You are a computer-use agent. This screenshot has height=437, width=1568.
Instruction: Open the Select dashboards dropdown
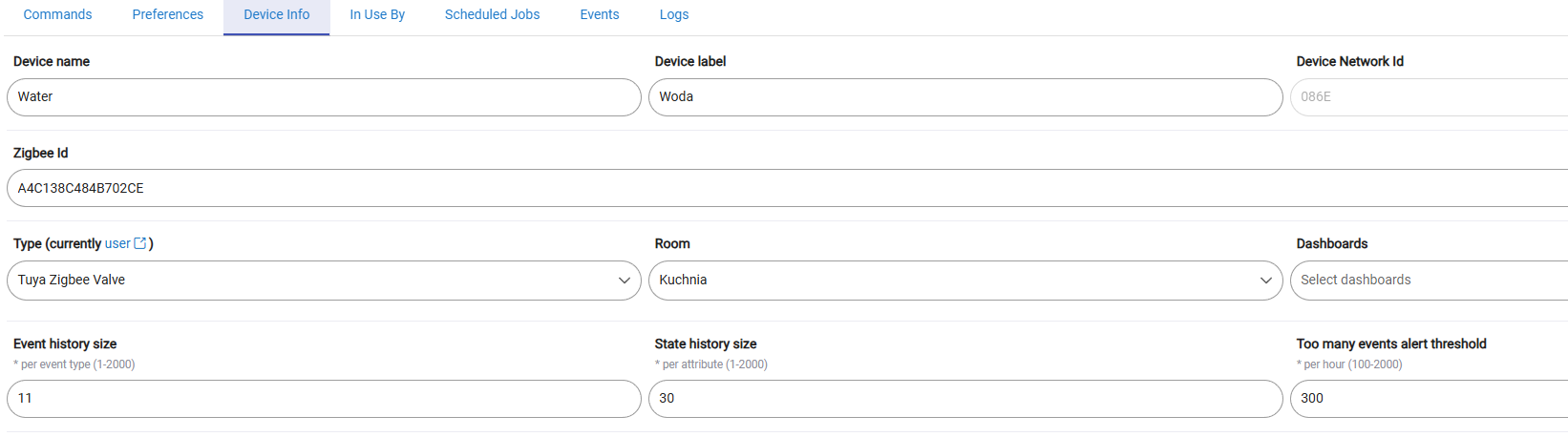click(1429, 281)
